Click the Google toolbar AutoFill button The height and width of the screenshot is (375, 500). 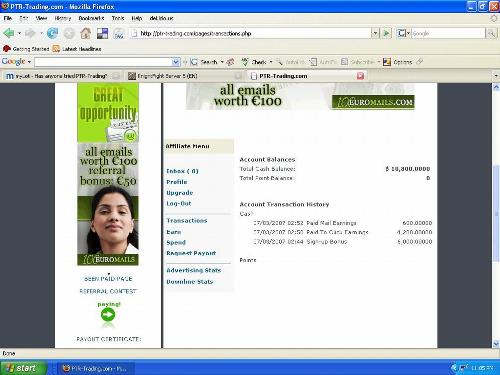tap(323, 62)
